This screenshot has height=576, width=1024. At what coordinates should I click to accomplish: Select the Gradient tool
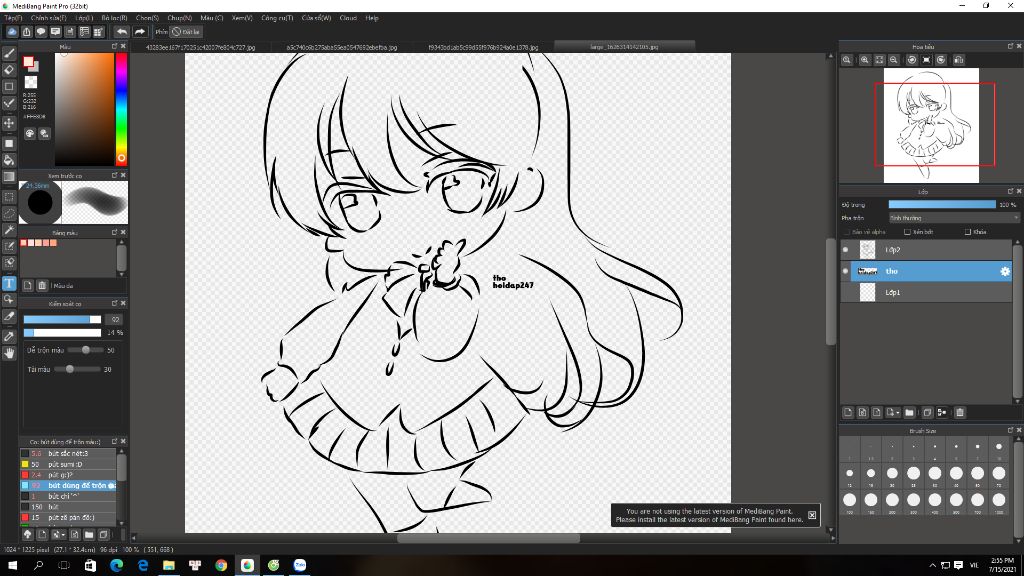pos(9,176)
